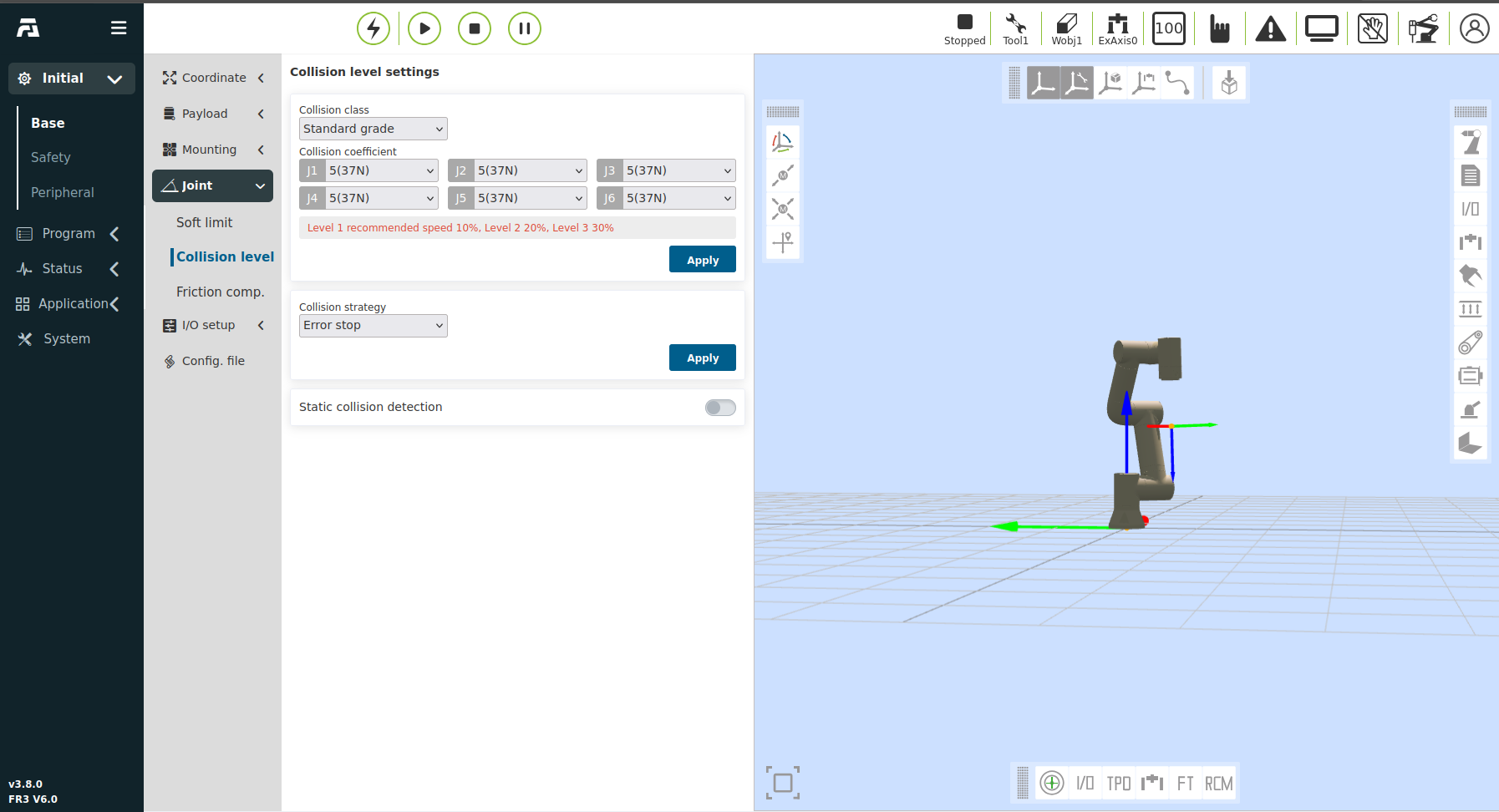Viewport: 1499px width, 812px height.
Task: Open the warning triangle alerts icon
Action: coord(1270,29)
